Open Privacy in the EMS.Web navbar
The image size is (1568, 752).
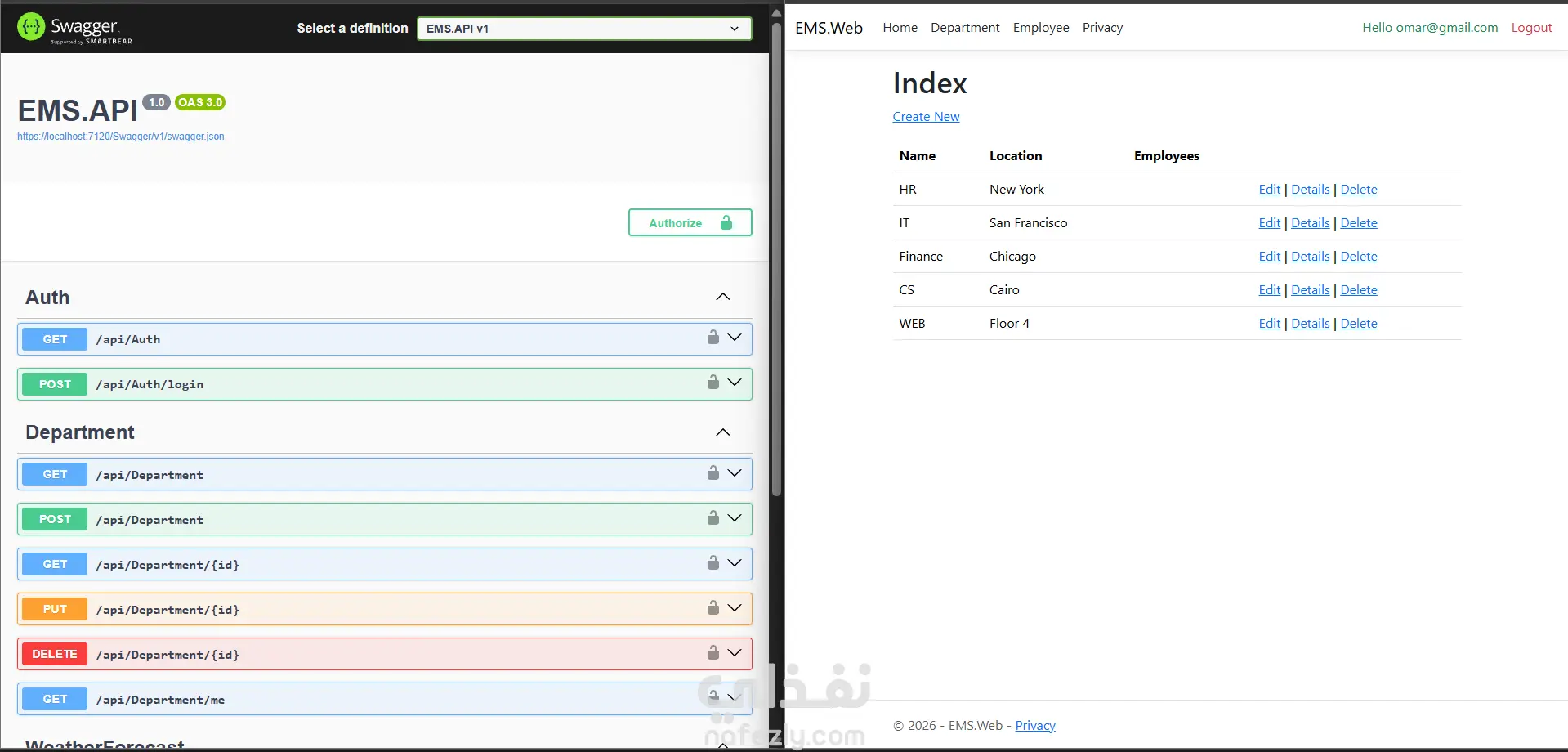[x=1102, y=28]
